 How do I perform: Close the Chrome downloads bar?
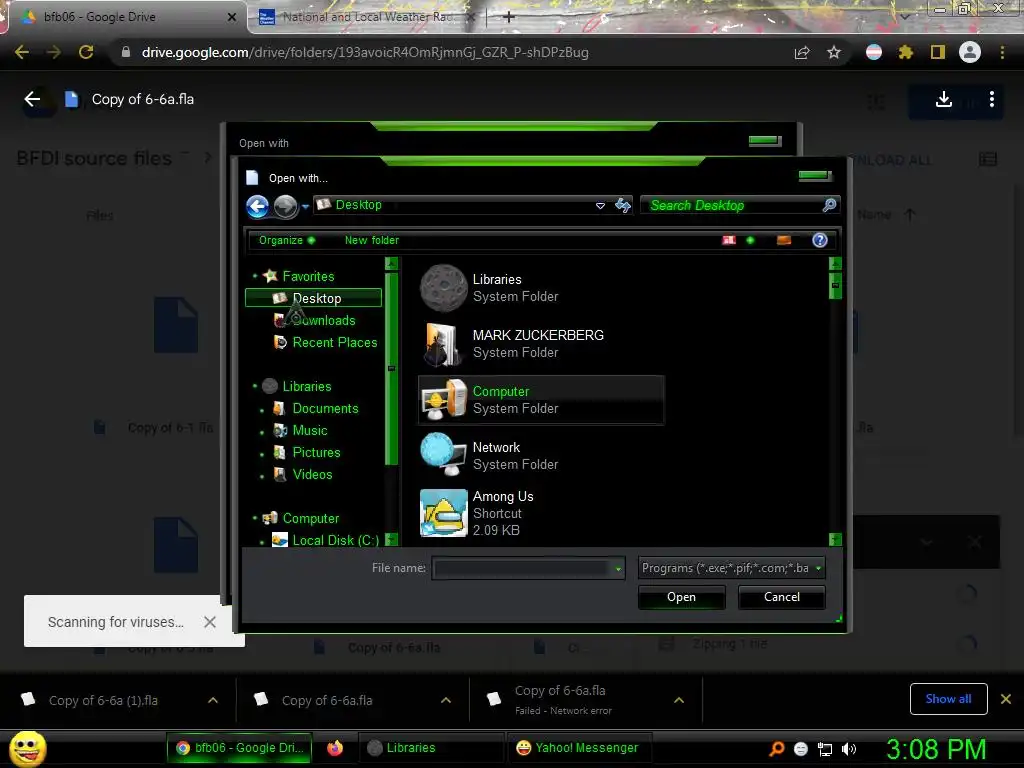click(x=1006, y=699)
